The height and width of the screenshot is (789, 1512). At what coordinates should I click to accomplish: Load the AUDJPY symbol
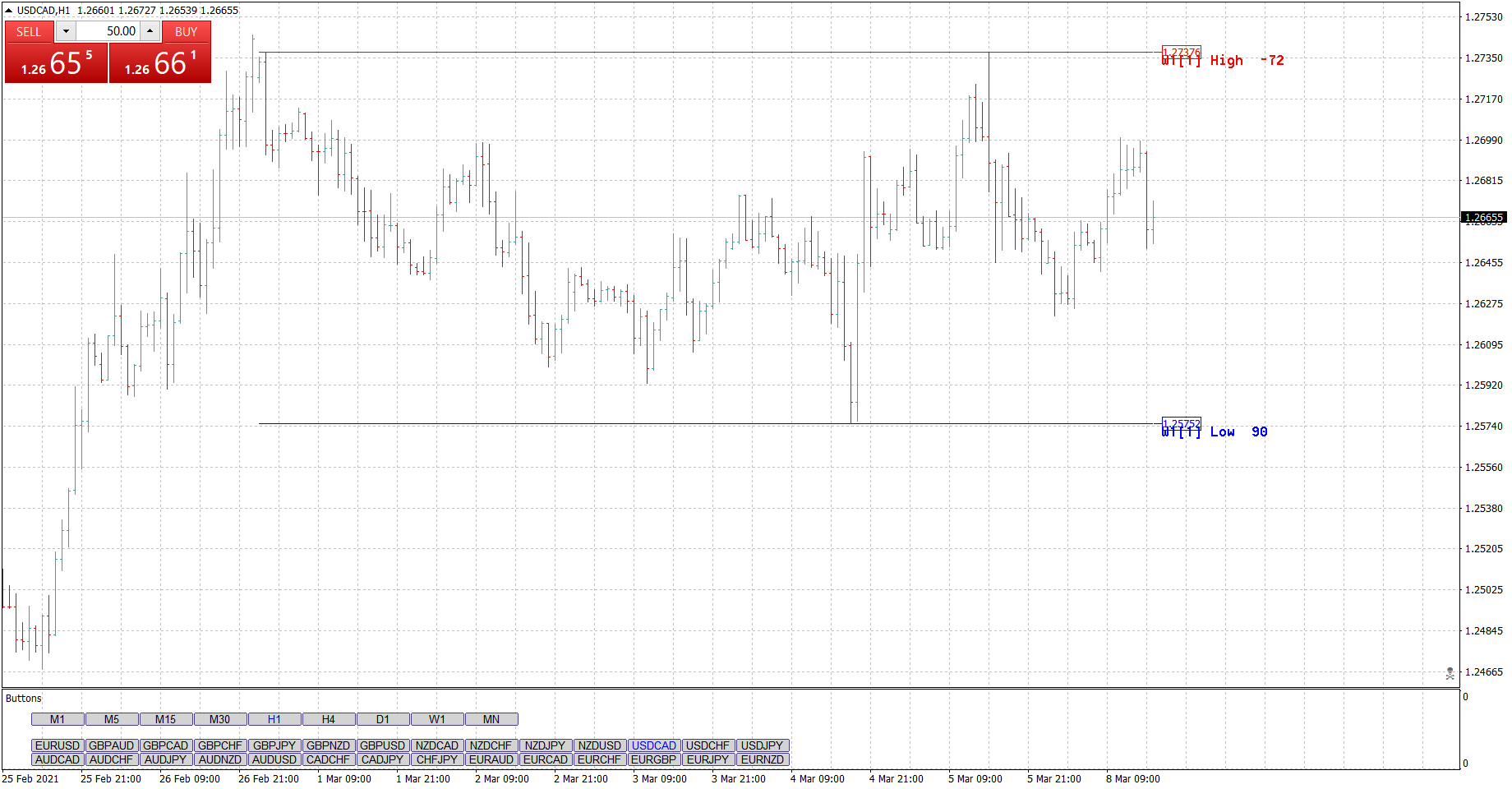tap(166, 759)
